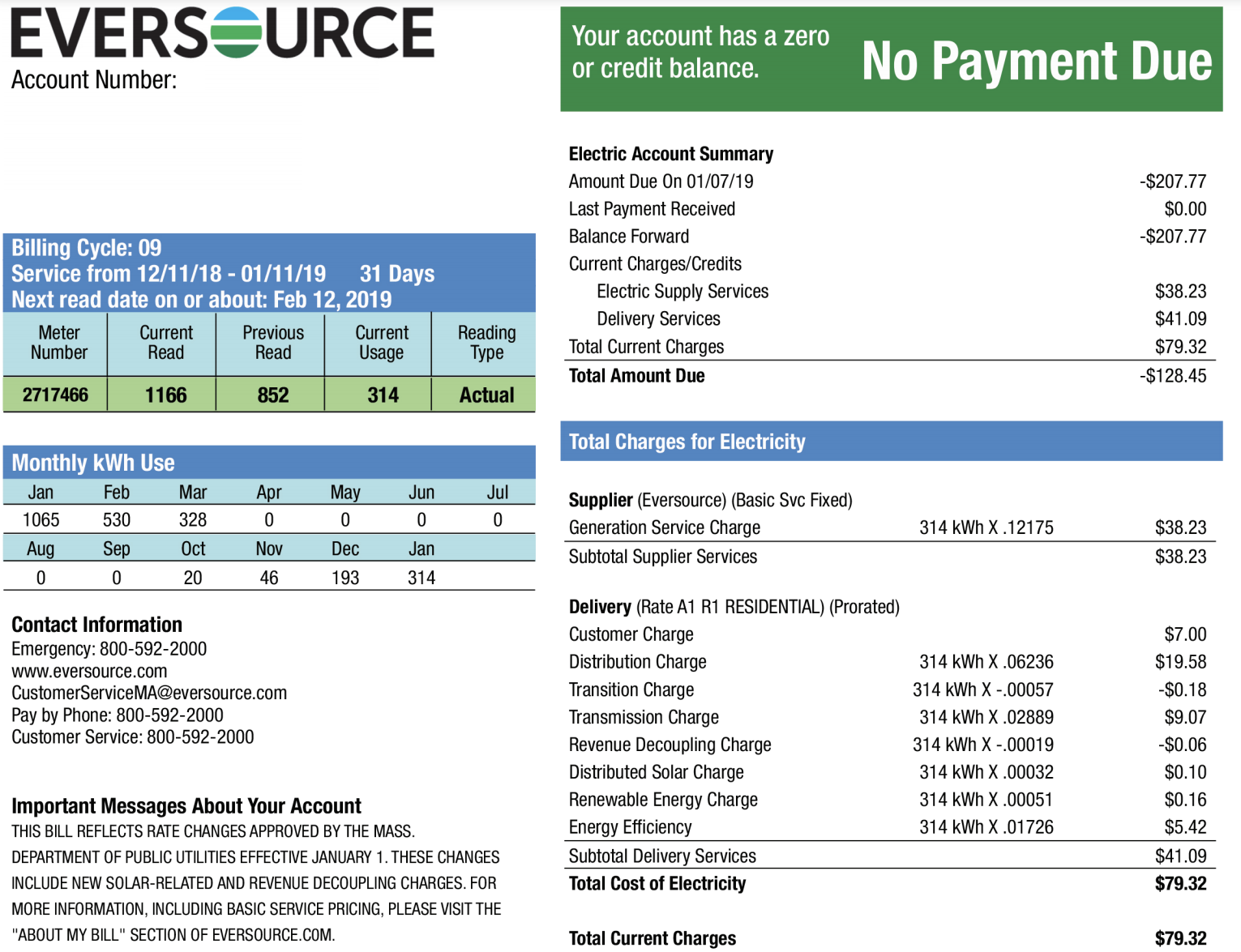Click the CustomerServiceMA@eversource.com email address

(x=149, y=694)
